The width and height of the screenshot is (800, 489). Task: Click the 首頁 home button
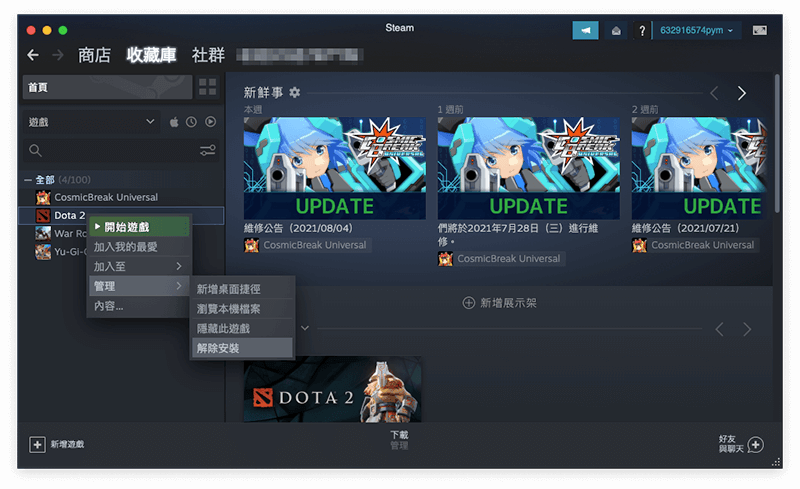click(107, 87)
